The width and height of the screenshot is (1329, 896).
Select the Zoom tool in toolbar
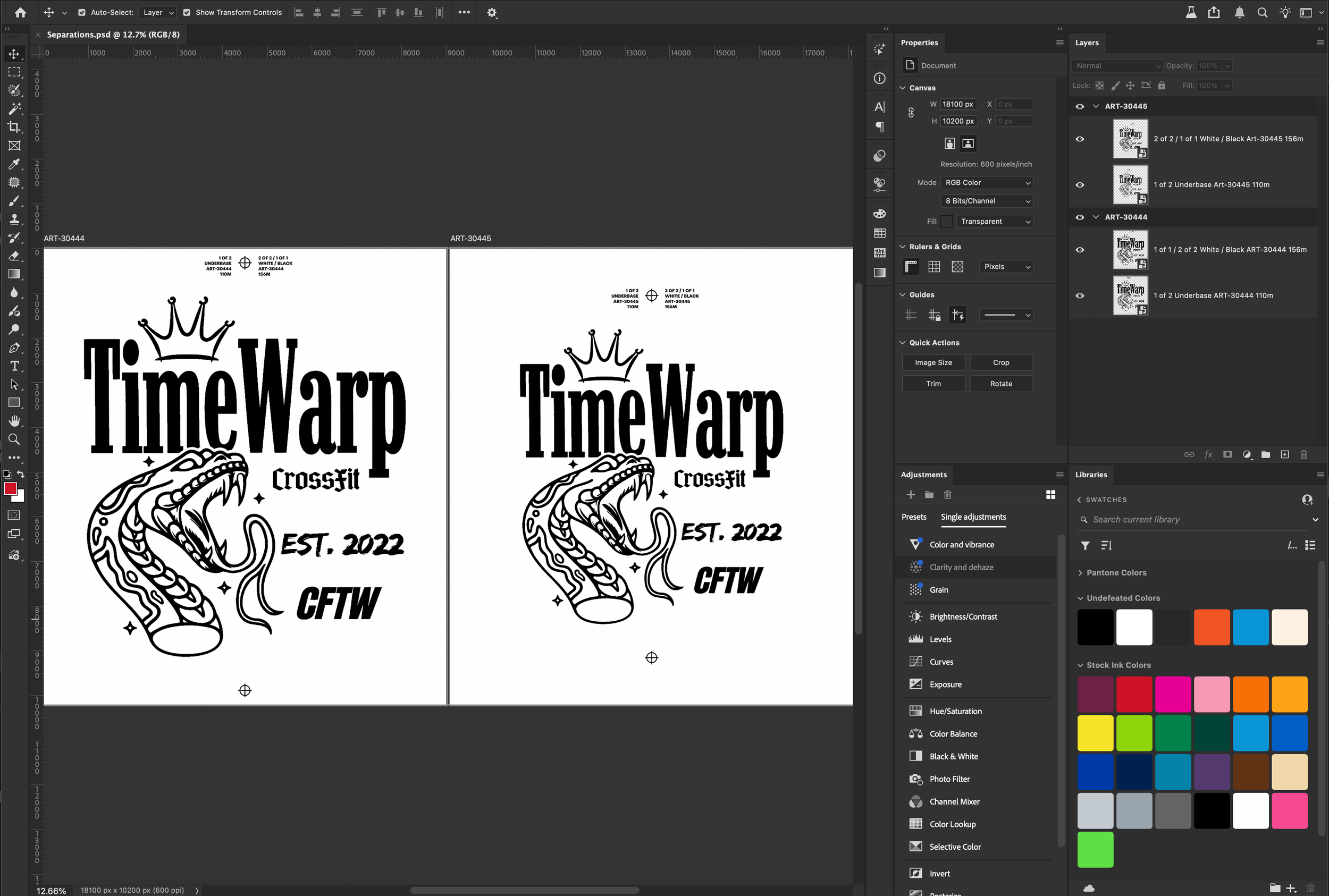pos(14,439)
